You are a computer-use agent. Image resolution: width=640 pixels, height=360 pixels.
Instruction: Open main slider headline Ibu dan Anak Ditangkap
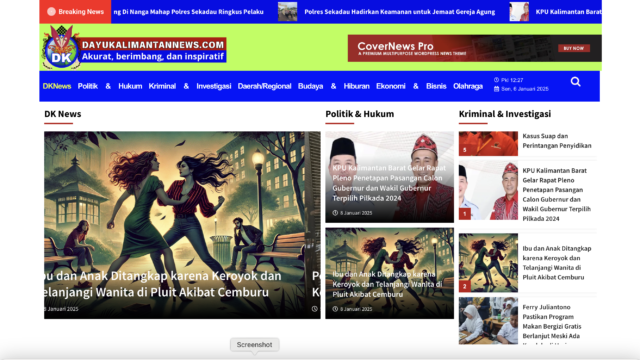click(162, 284)
